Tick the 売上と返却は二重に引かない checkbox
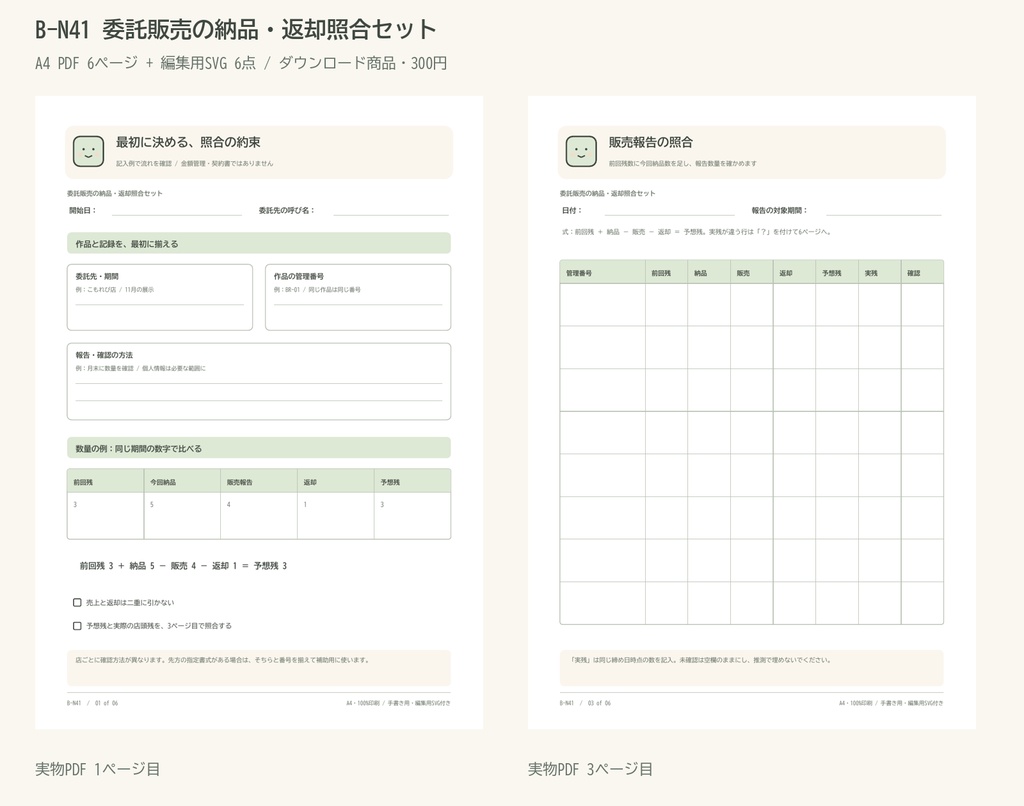This screenshot has width=1024, height=806. pos(77,602)
